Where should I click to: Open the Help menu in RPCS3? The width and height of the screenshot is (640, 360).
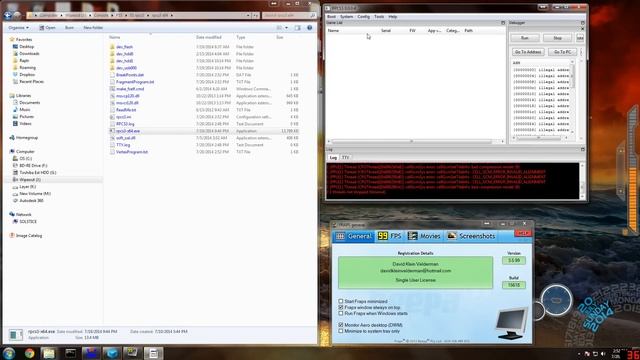click(x=393, y=17)
